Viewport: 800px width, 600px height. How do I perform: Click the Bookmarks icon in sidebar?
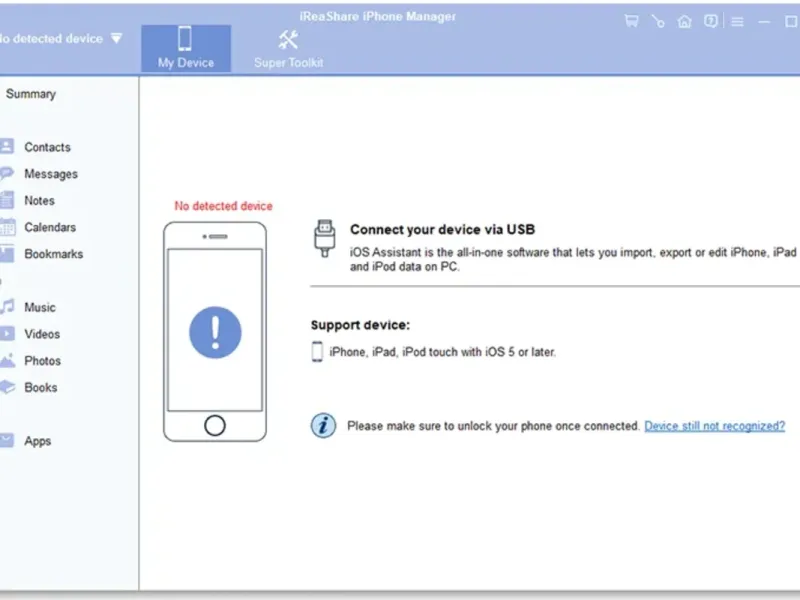click(7, 254)
